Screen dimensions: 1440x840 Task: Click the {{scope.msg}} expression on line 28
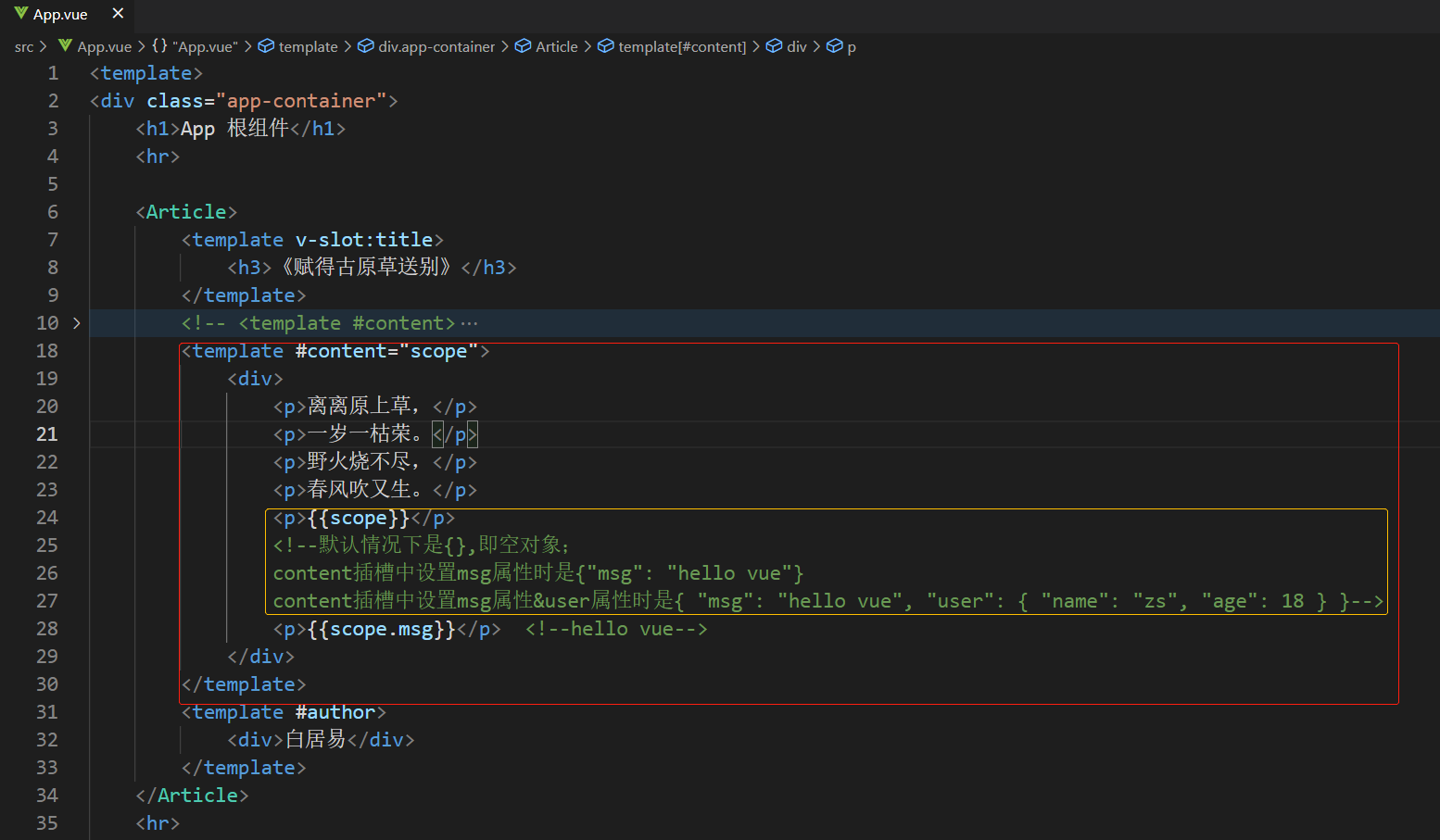click(382, 630)
